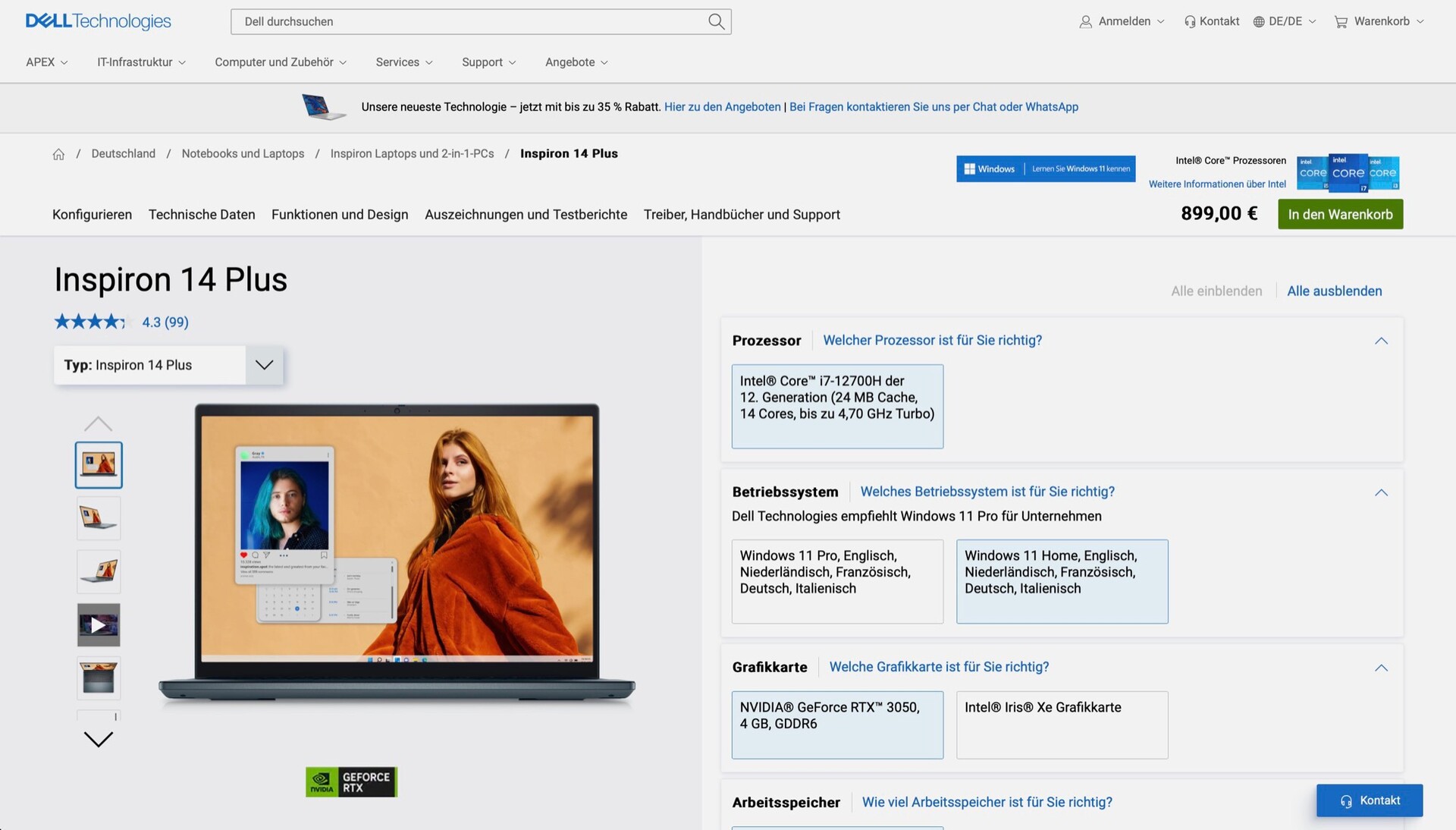Image resolution: width=1456 pixels, height=830 pixels.
Task: Click the home breadcrumb icon
Action: coord(58,154)
